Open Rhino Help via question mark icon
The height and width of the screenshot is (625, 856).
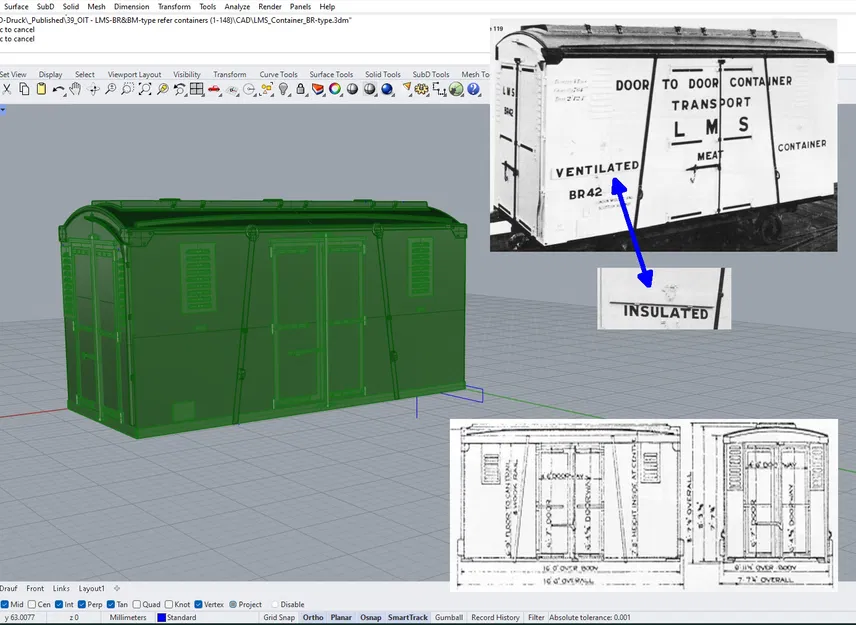coord(473,89)
